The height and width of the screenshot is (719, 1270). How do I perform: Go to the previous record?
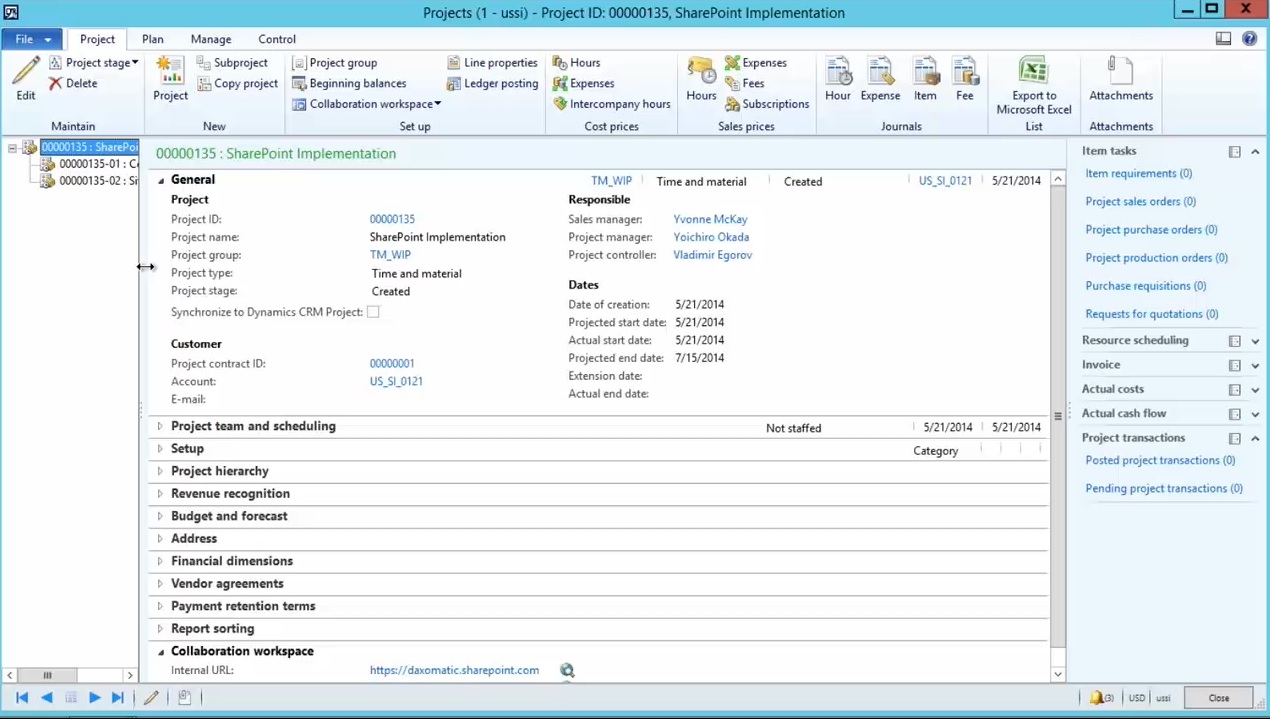click(46, 698)
